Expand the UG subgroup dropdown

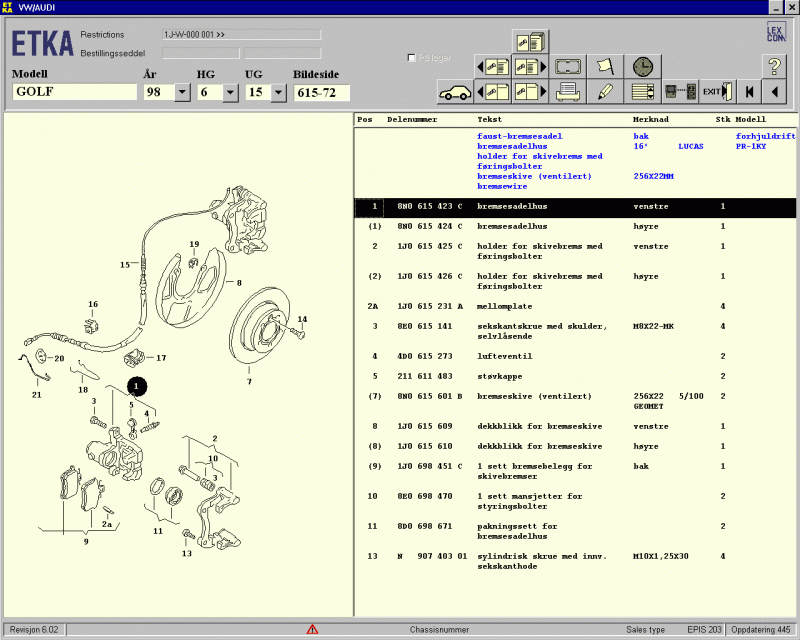click(278, 92)
